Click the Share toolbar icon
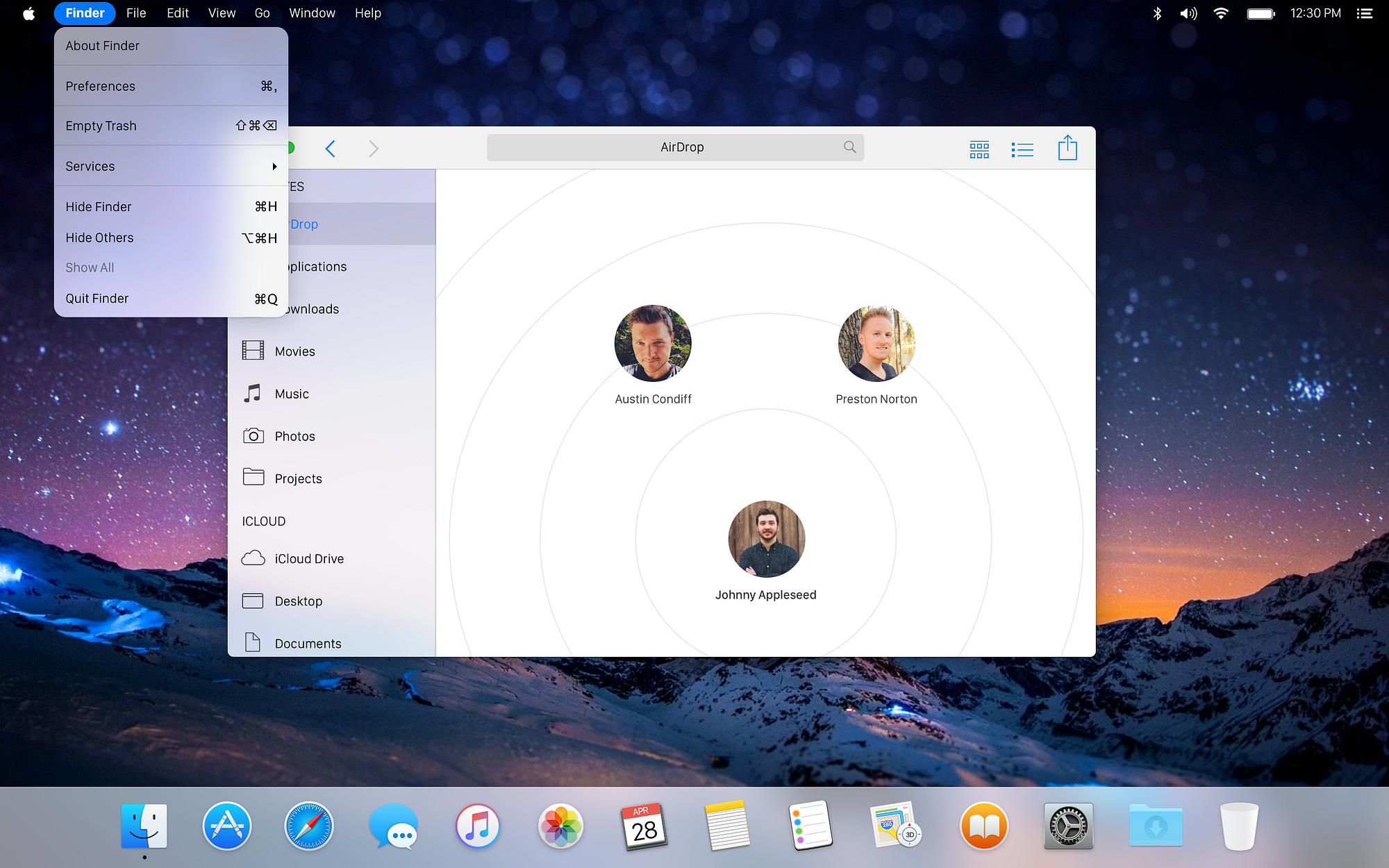Image resolution: width=1389 pixels, height=868 pixels. pos(1067,148)
